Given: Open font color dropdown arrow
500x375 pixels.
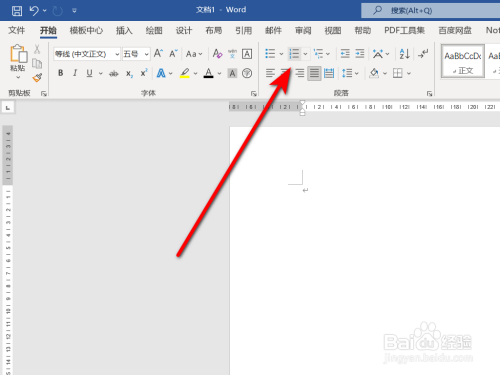Looking at the screenshot, I should click(x=219, y=73).
